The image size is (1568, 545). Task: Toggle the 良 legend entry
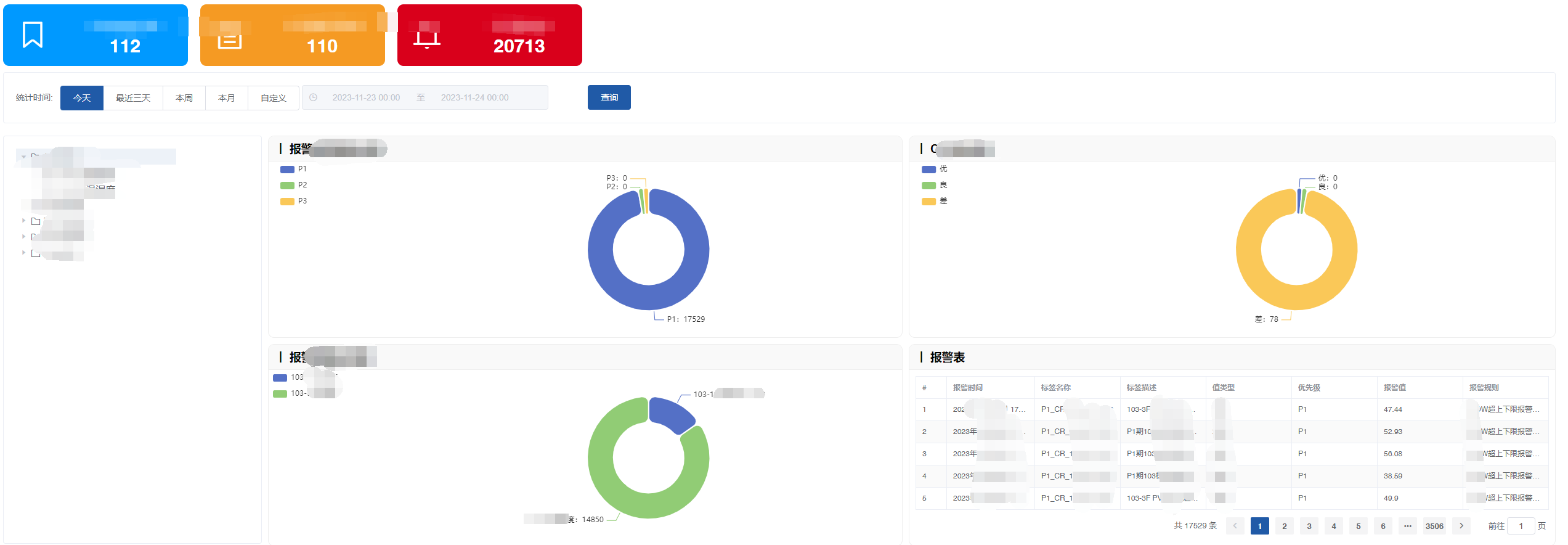(935, 185)
